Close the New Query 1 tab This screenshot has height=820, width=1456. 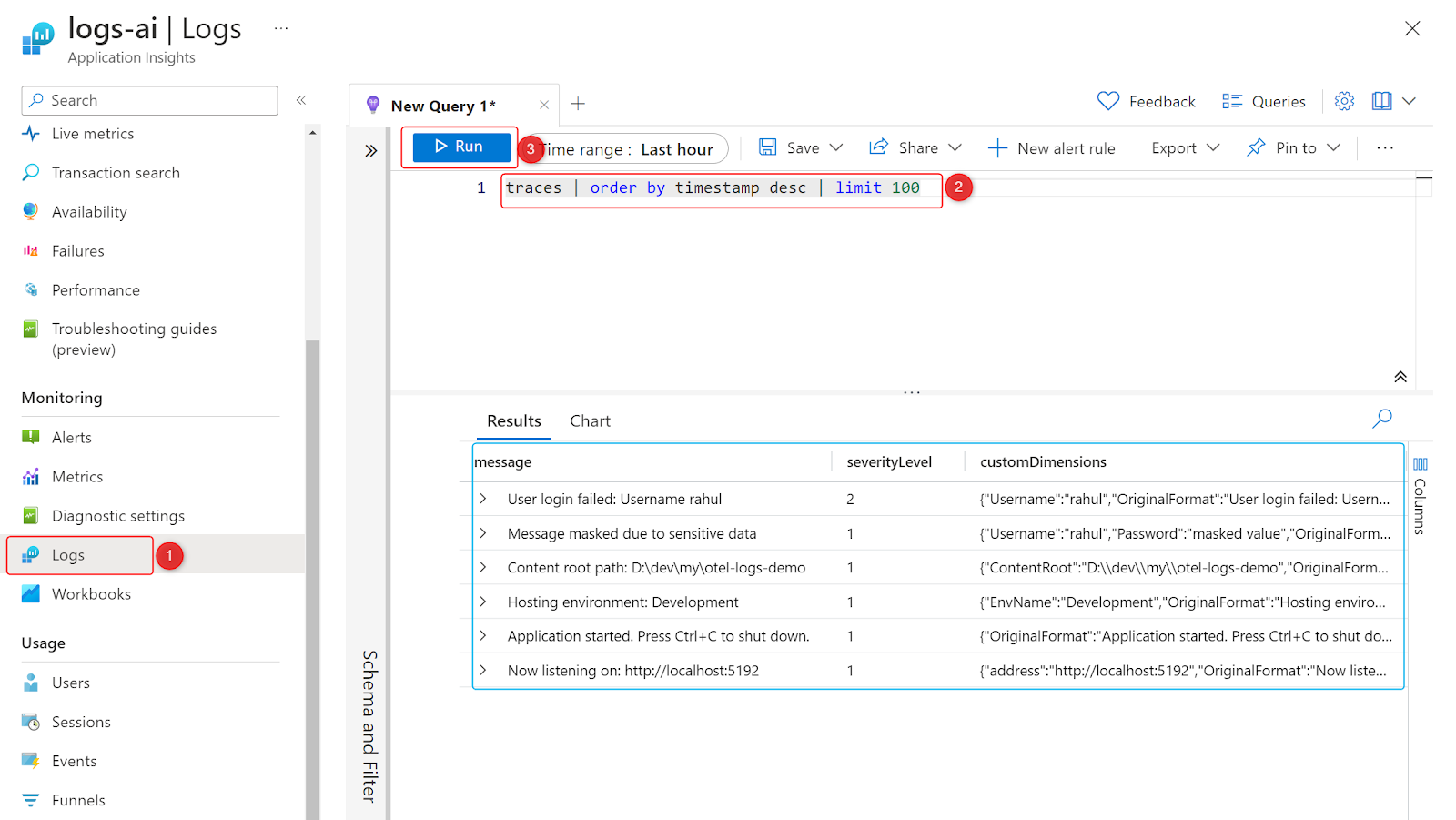click(x=544, y=105)
